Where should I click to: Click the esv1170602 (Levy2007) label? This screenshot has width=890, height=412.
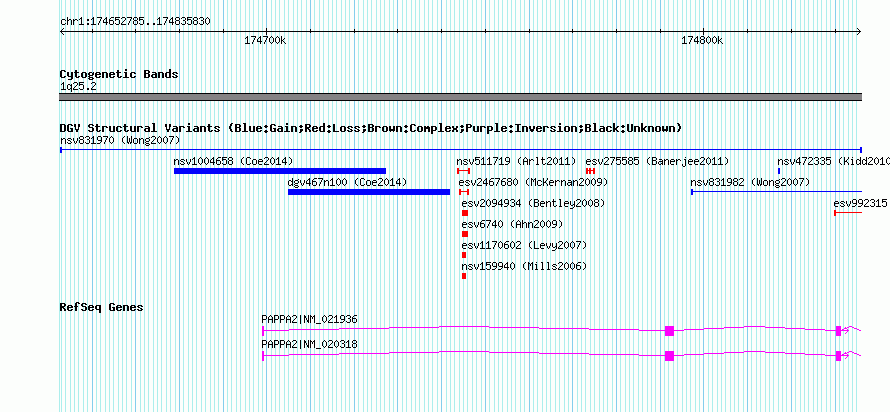524,245
